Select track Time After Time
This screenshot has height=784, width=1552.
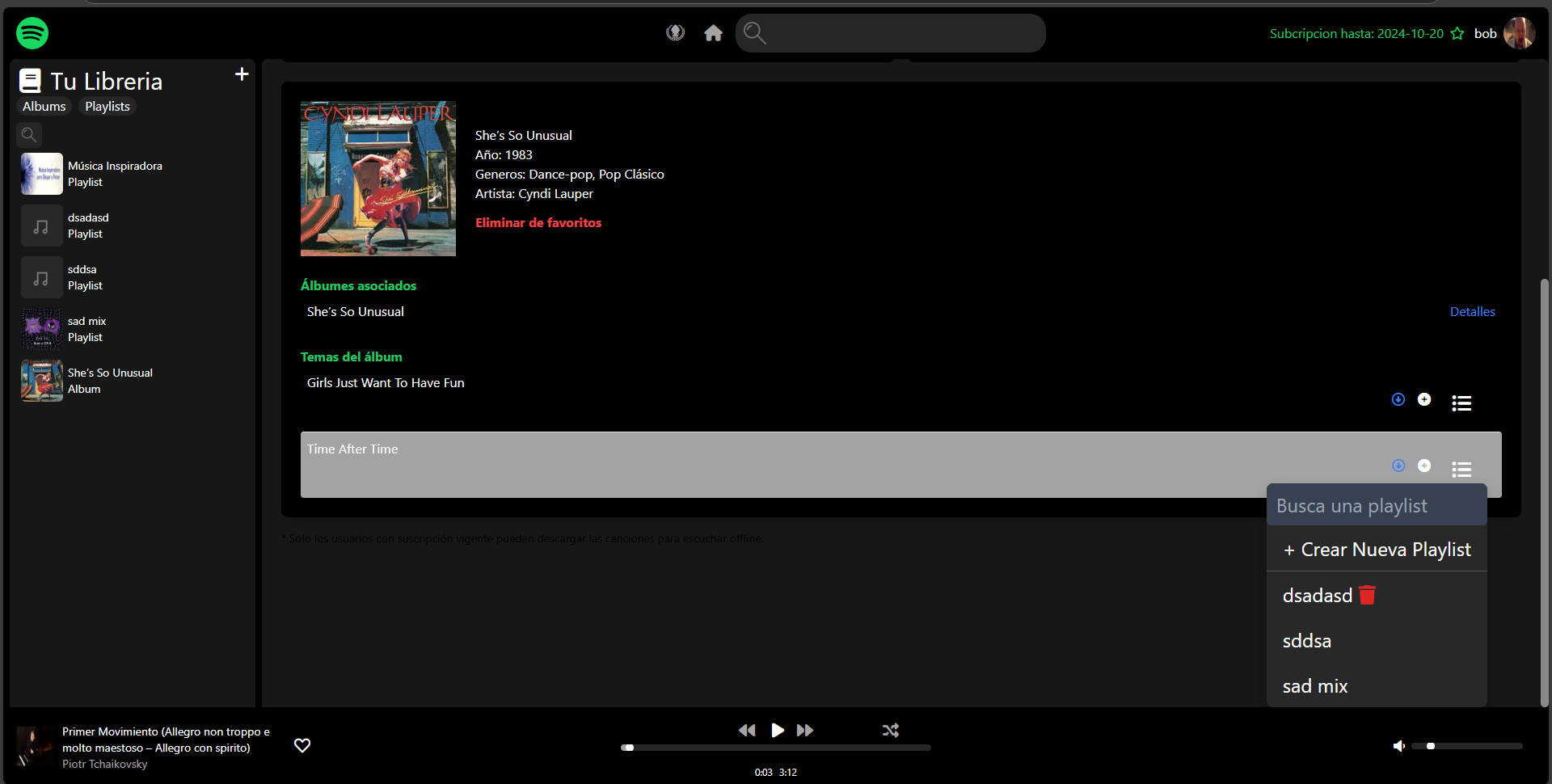[x=352, y=449]
